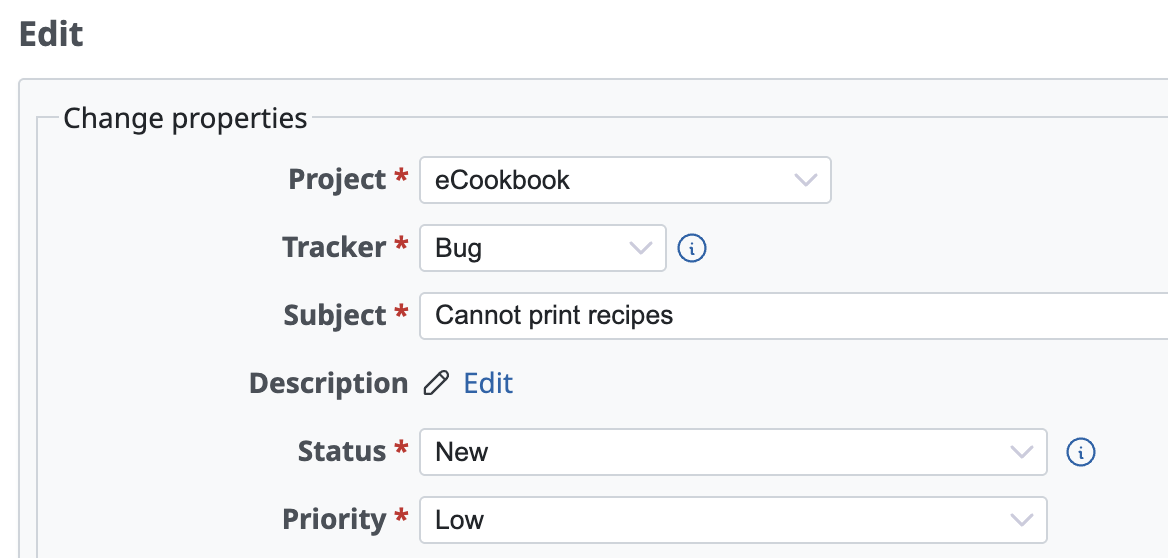This screenshot has height=558, width=1168.
Task: Click the info icon next to Status
Action: click(x=1081, y=452)
